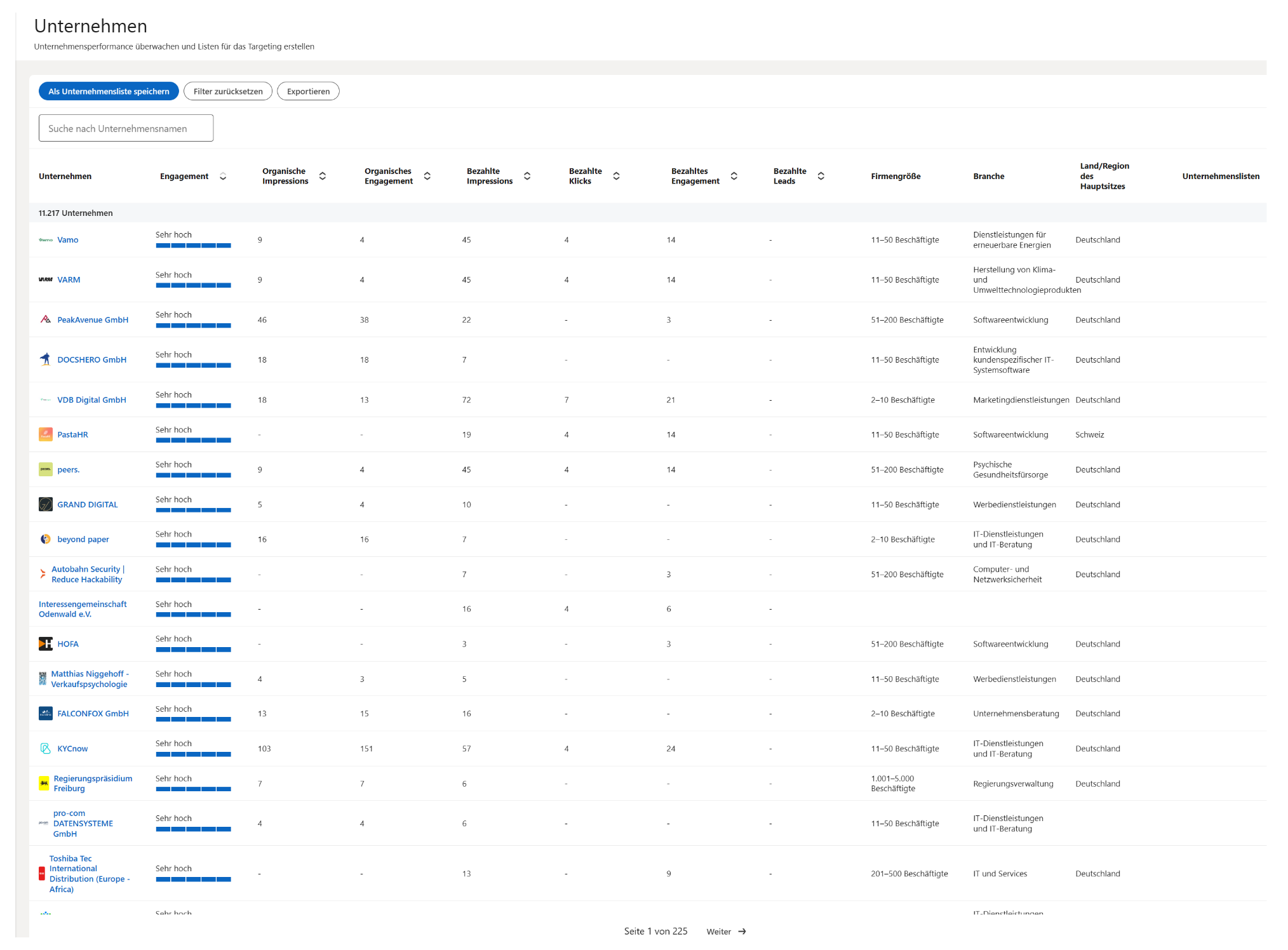Open Autobahn Security | Reduce Hackability link
Image resolution: width=1288 pixels, height=950 pixels.
point(88,575)
